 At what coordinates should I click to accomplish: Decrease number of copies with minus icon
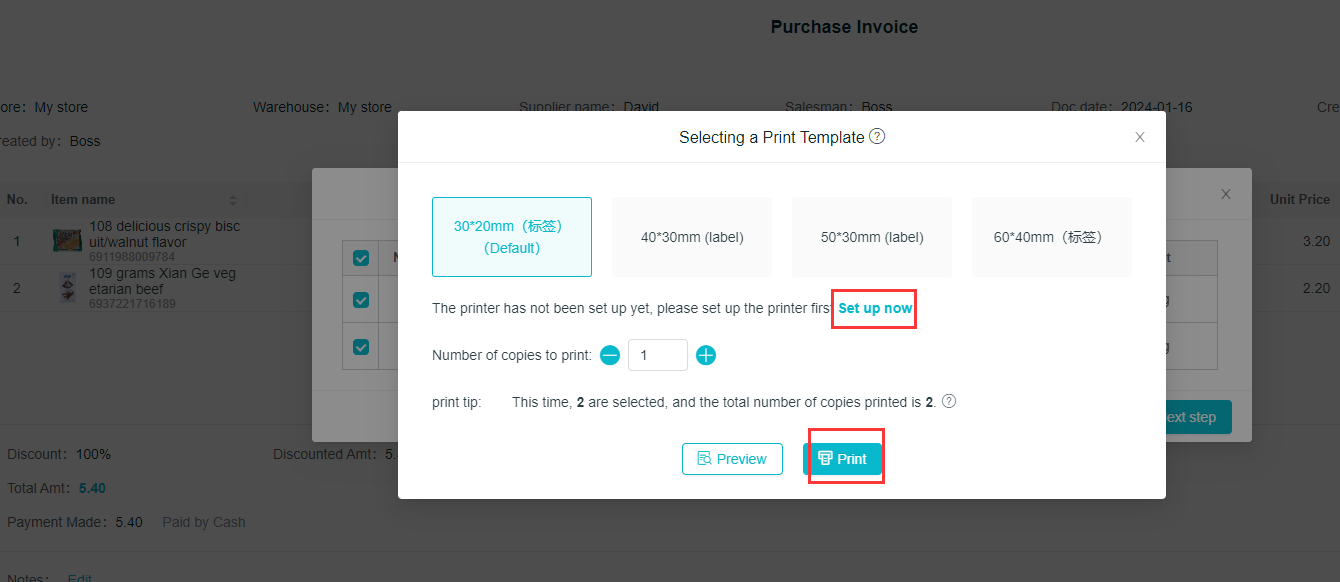(x=610, y=355)
